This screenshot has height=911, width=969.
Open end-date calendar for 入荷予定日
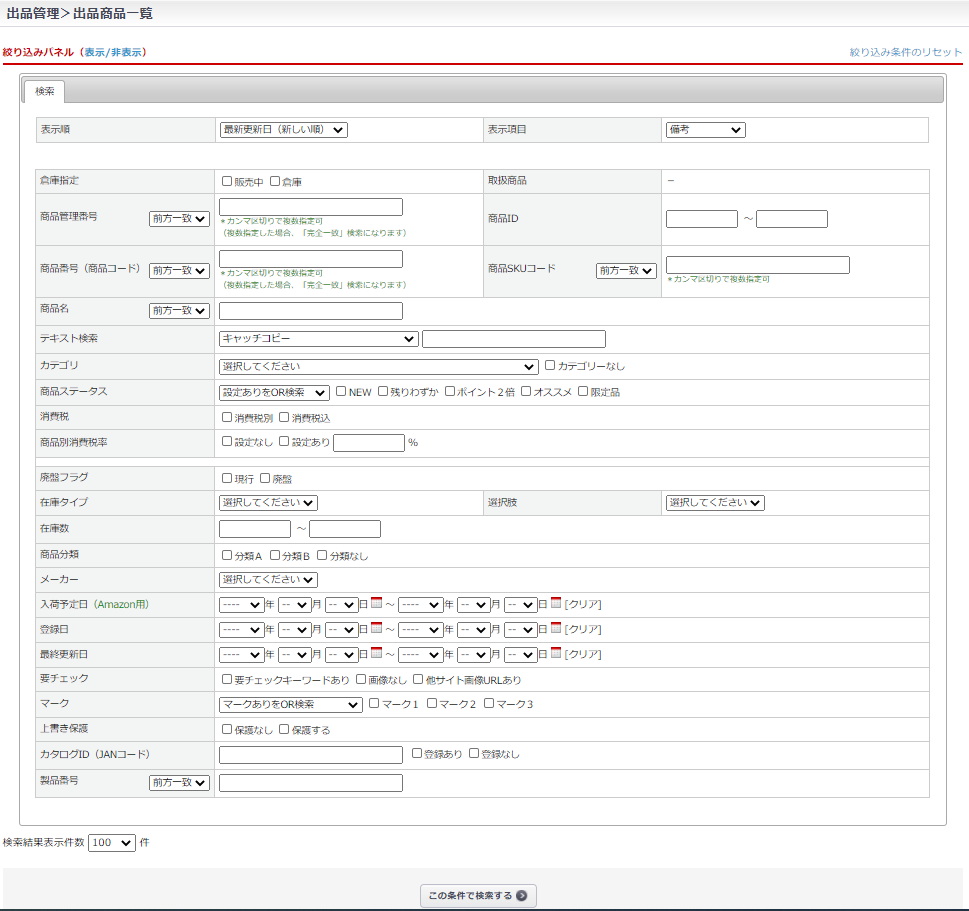[556, 604]
